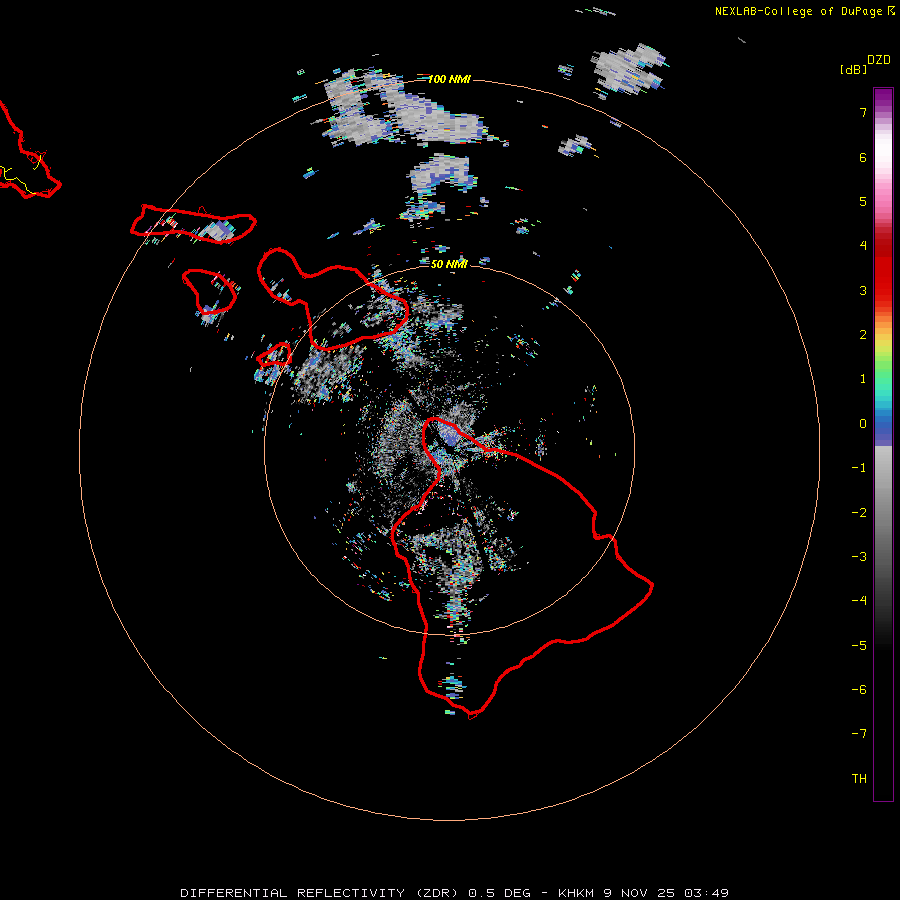Click the DZD label above color scale

click(x=879, y=60)
